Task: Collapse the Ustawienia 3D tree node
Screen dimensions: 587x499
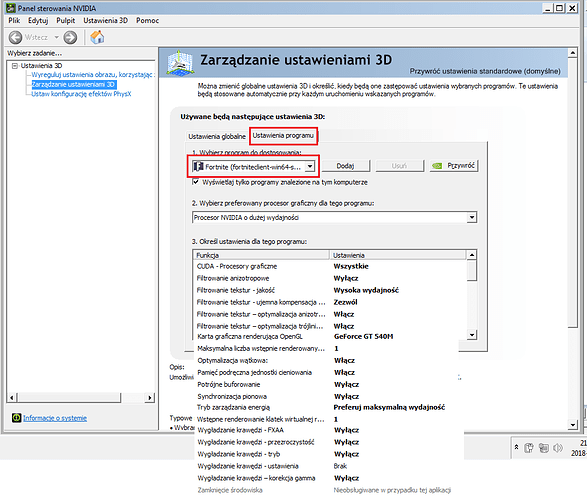Action: (15, 66)
